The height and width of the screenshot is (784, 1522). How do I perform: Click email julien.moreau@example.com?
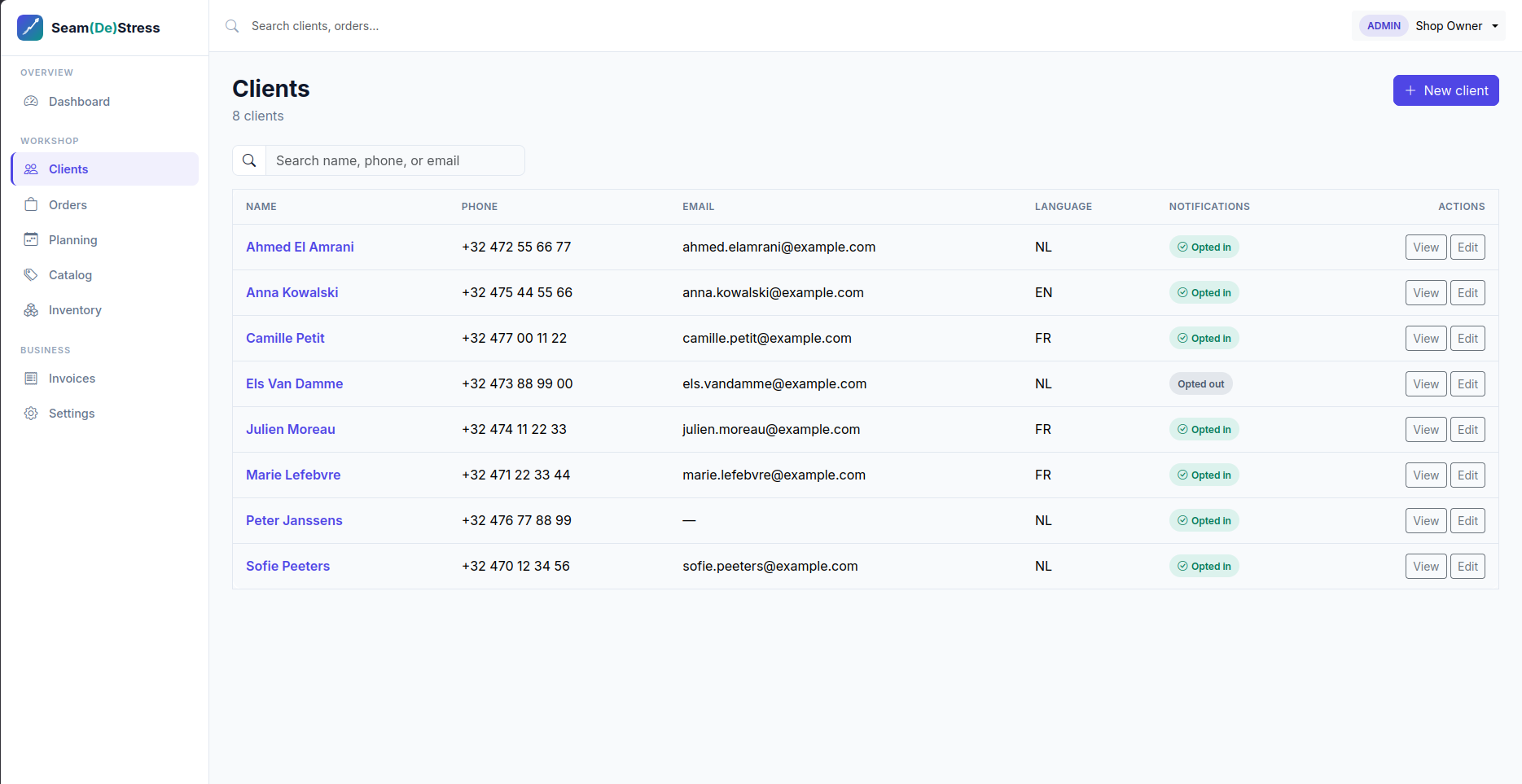[x=771, y=429]
